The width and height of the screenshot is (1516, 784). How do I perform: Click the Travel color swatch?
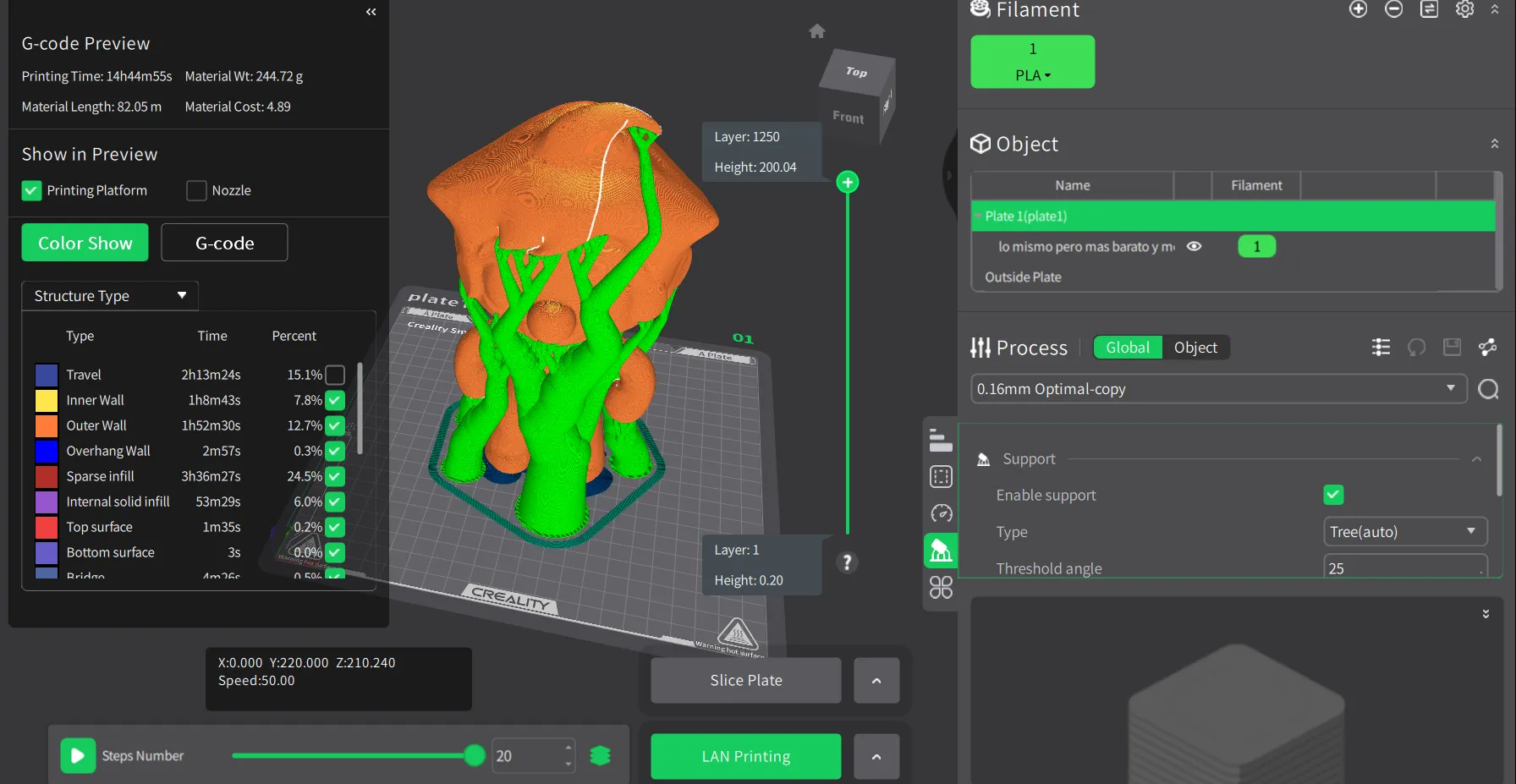pos(47,375)
